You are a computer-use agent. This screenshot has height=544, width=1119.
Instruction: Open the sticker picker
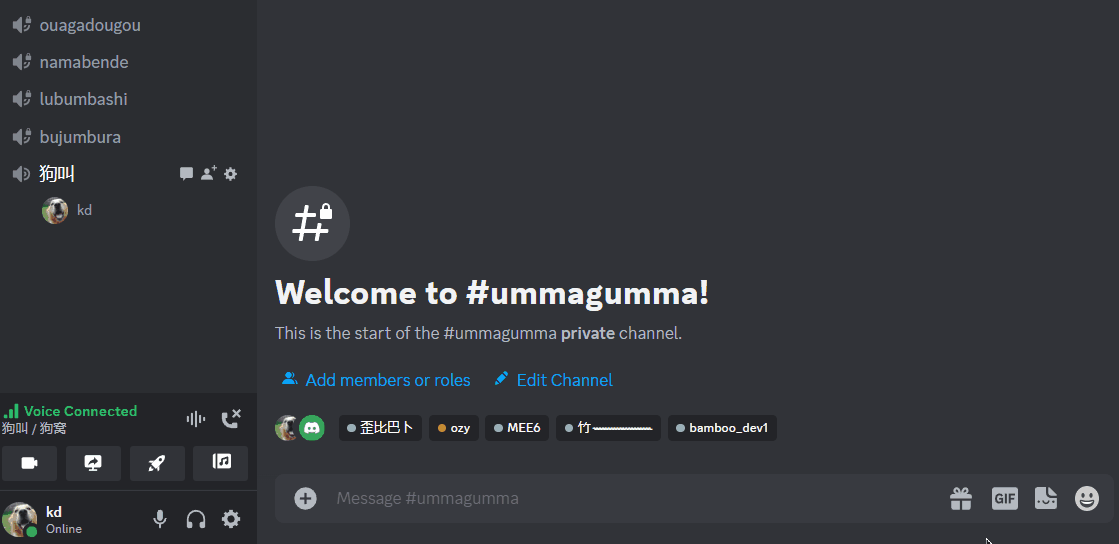[1045, 498]
